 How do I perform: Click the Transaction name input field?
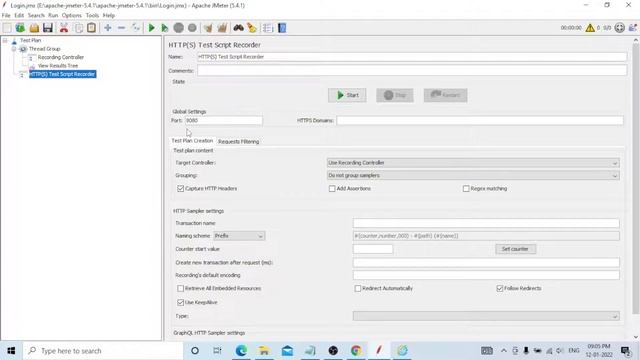(x=486, y=223)
